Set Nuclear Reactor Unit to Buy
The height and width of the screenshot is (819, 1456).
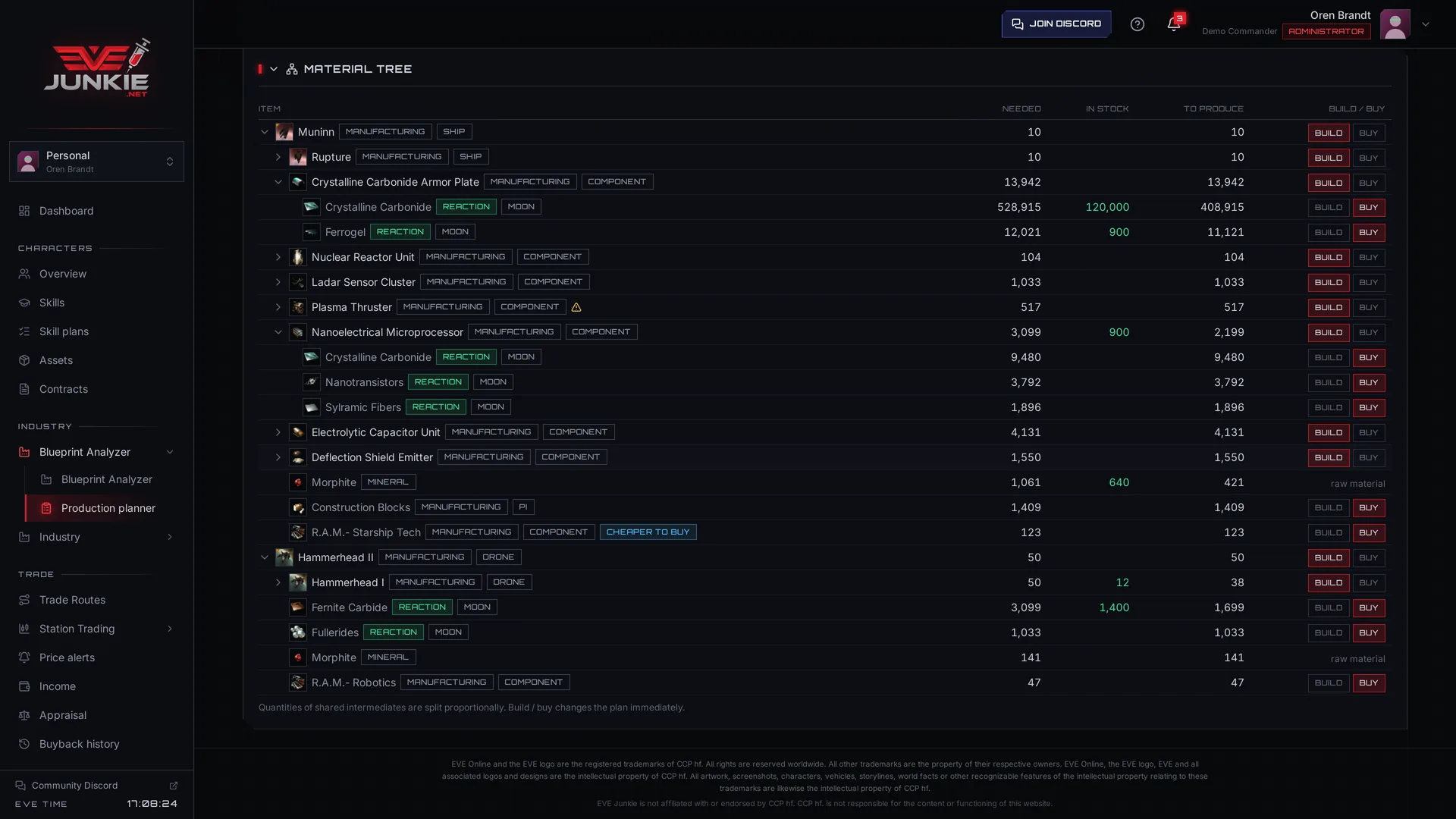coord(1369,258)
